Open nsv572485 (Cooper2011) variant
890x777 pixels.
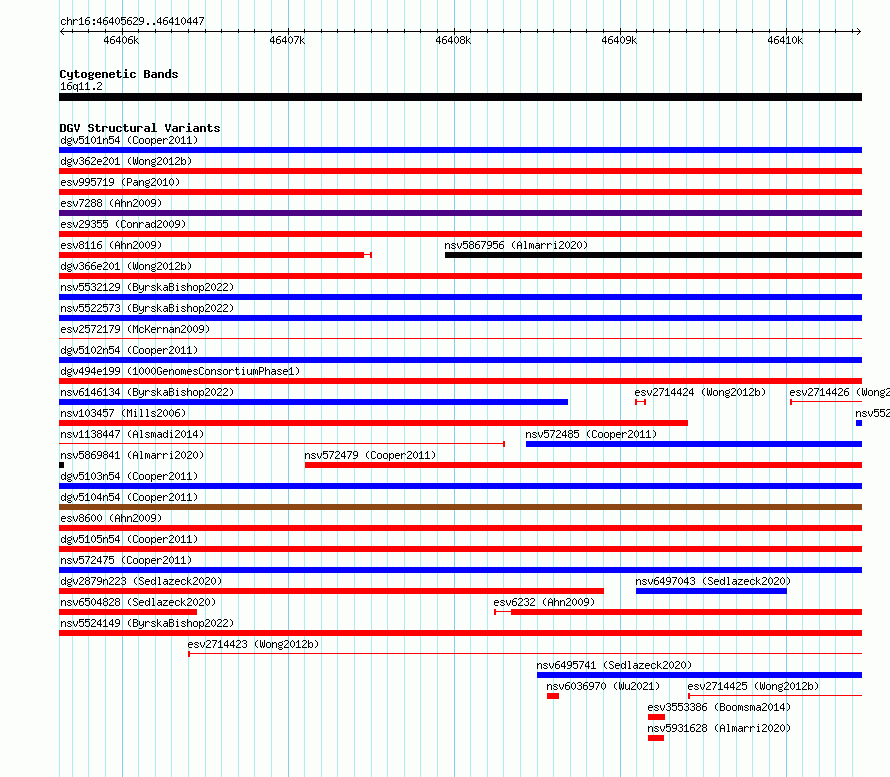(591, 434)
